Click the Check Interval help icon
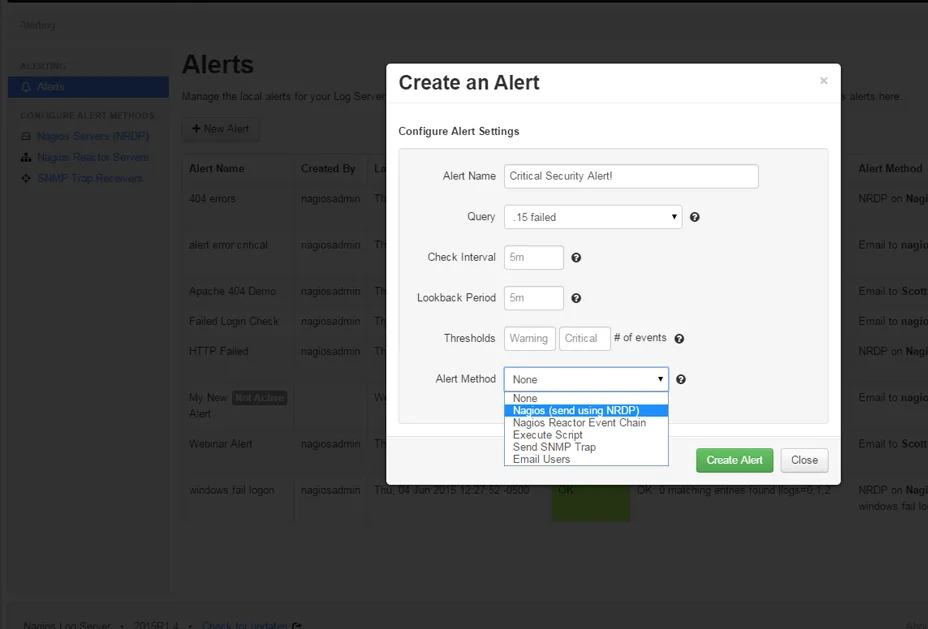This screenshot has height=629, width=928. click(x=576, y=257)
